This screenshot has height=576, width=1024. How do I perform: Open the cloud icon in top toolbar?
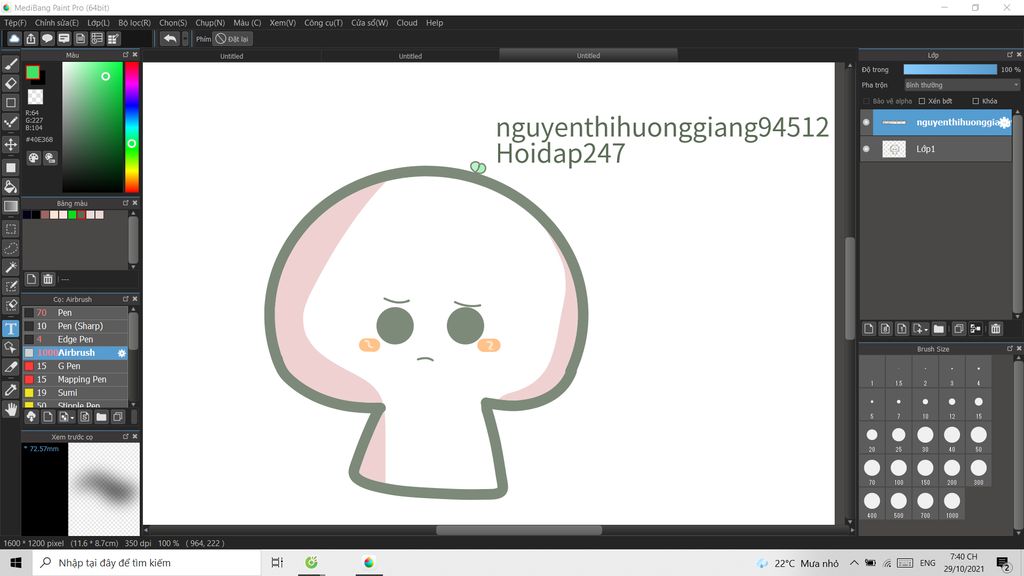14,39
